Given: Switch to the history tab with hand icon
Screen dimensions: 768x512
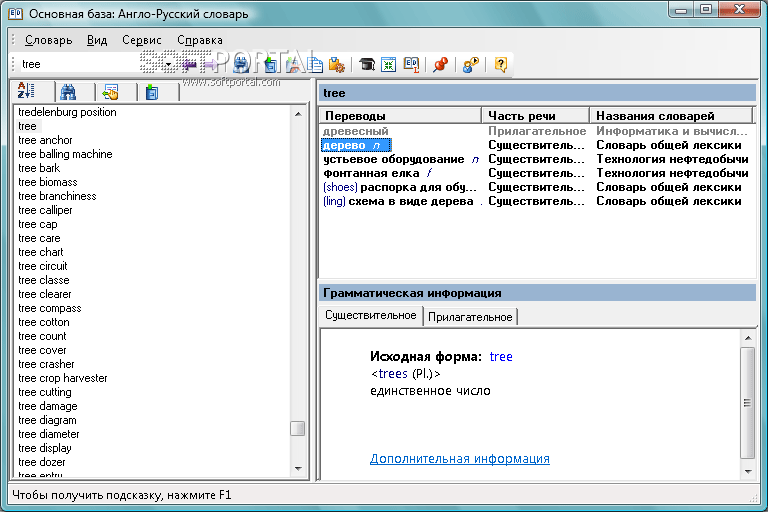Looking at the screenshot, I should coord(111,92).
